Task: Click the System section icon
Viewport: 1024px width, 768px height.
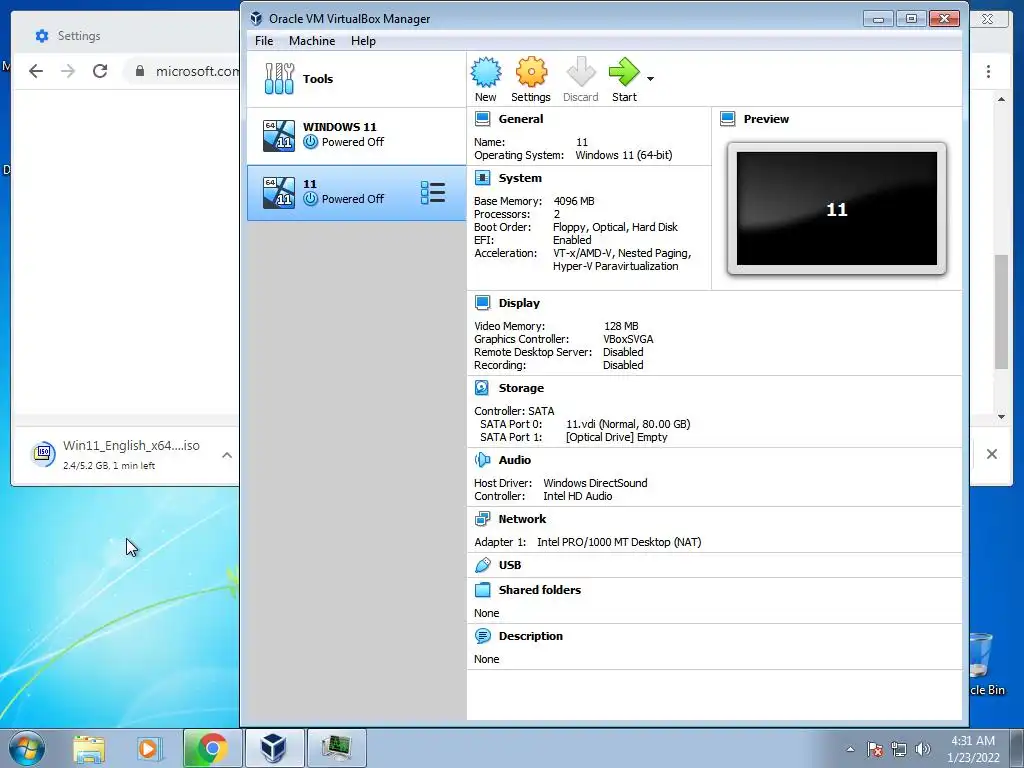Action: tap(483, 178)
